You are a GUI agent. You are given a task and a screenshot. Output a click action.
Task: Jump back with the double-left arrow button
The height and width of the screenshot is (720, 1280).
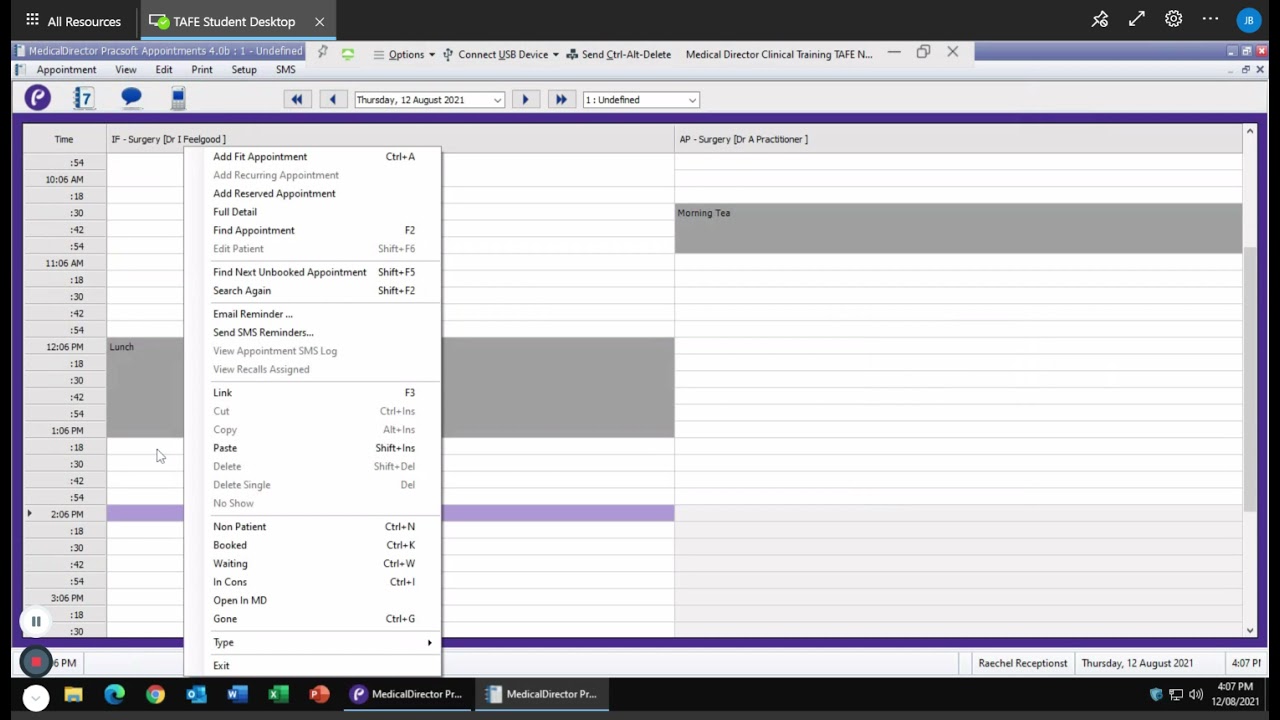coord(297,99)
